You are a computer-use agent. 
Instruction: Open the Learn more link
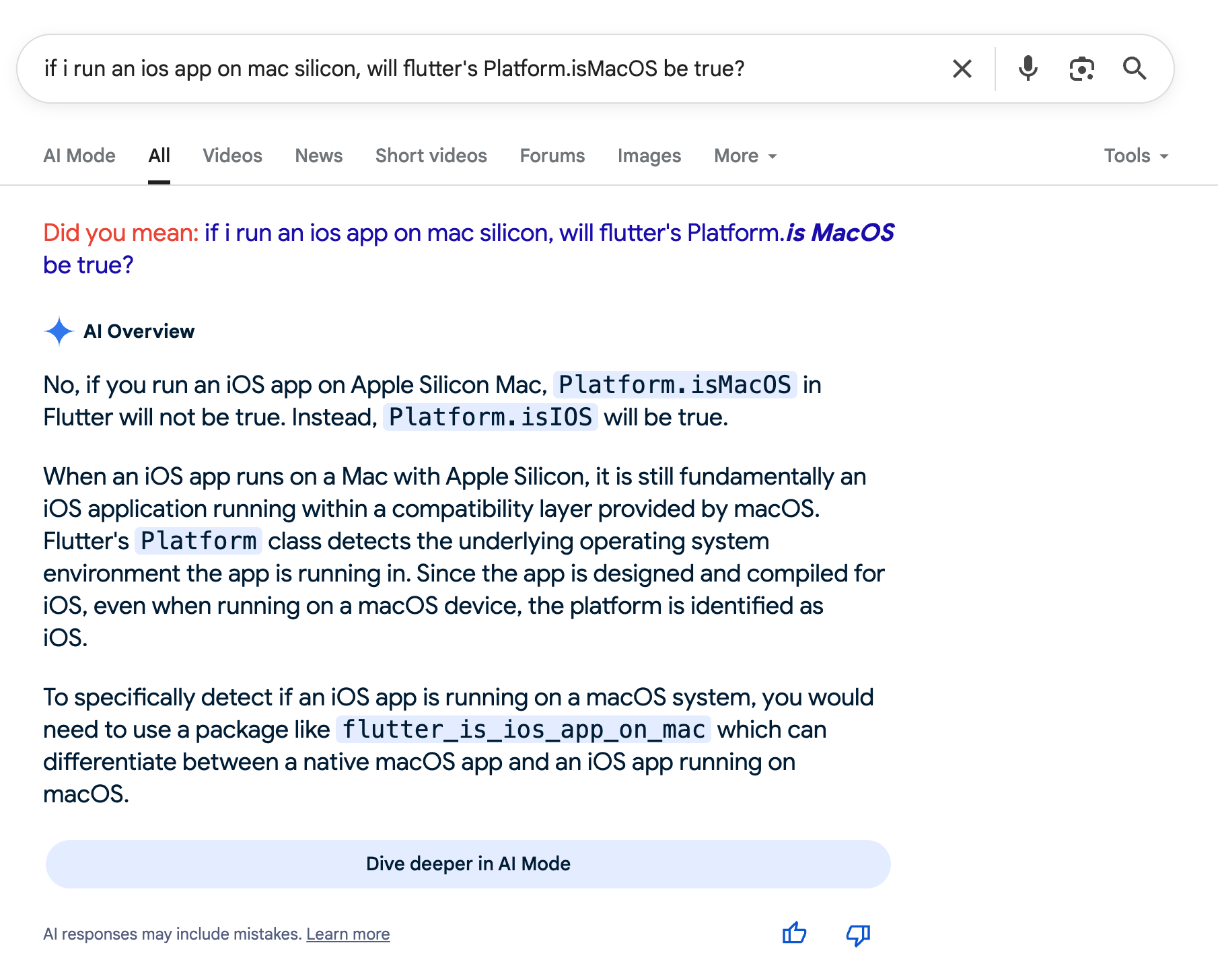tap(348, 934)
